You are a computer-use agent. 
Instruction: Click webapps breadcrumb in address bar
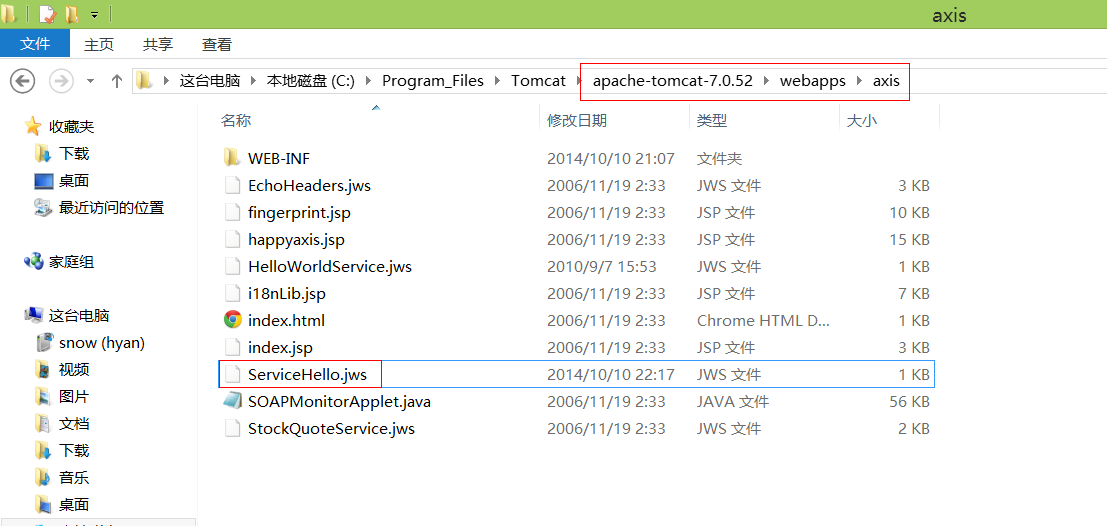point(813,80)
